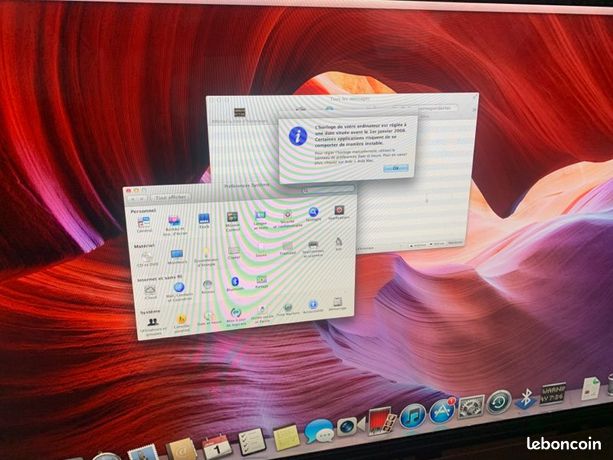Screen dimensions: 613x460
Task: Click OK in the clock warning dialog
Action: point(396,168)
